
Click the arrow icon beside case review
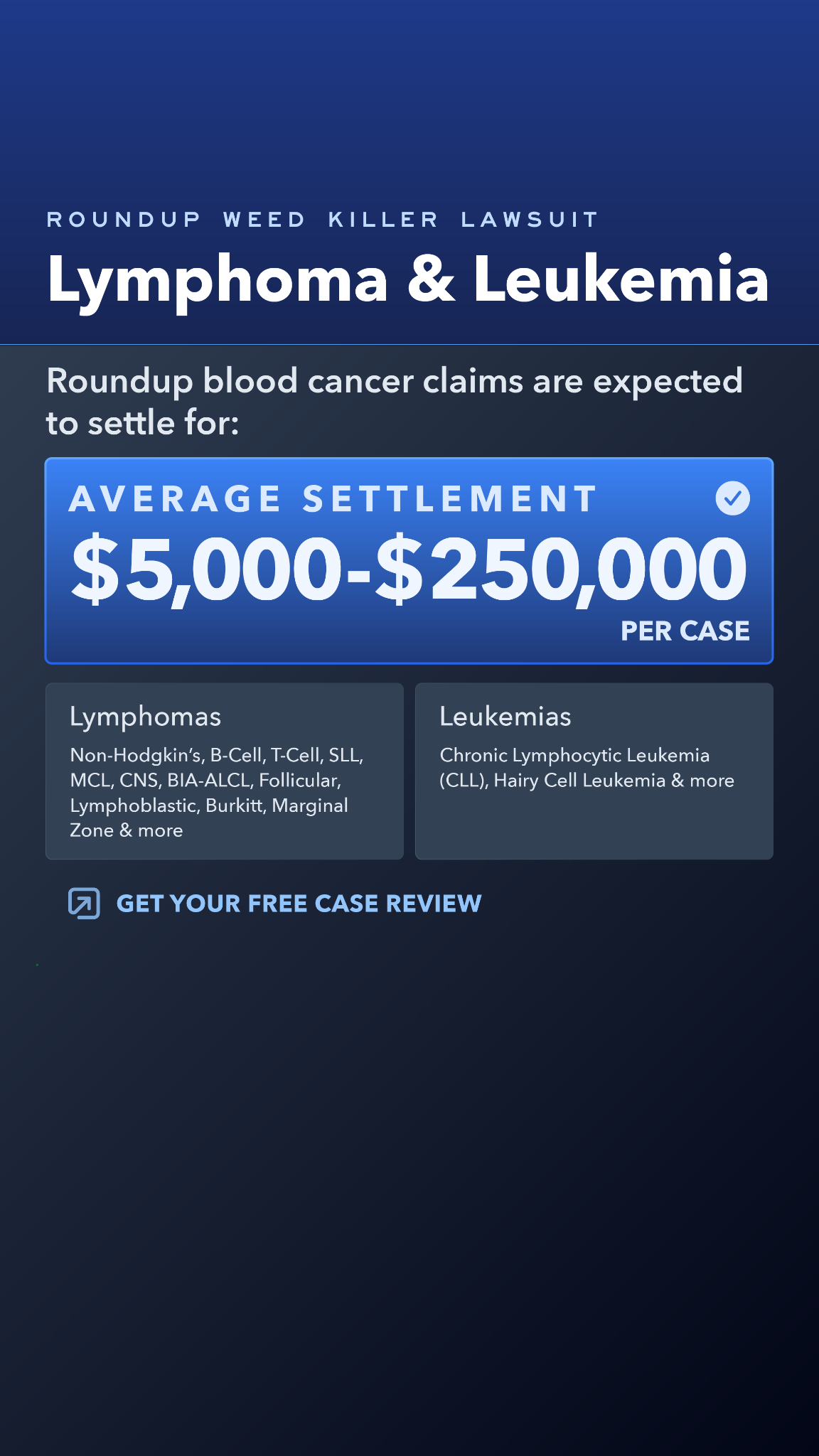pyautogui.click(x=84, y=904)
